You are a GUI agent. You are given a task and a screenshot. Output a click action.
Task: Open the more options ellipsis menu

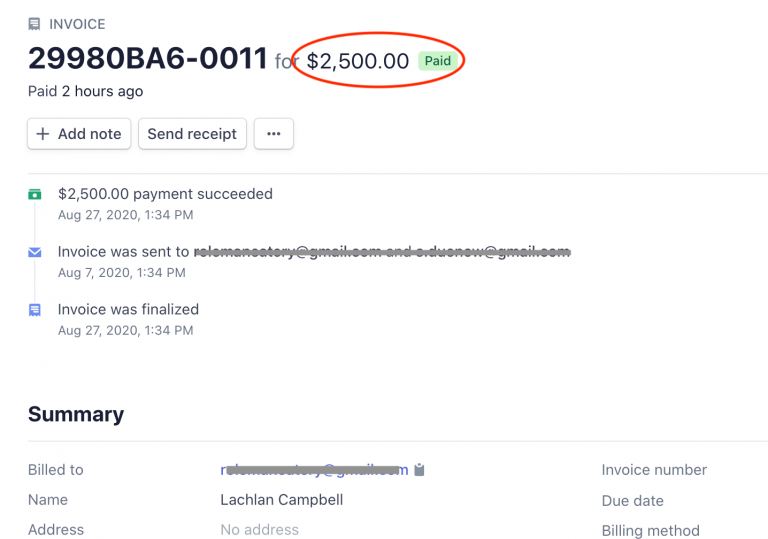click(x=273, y=134)
